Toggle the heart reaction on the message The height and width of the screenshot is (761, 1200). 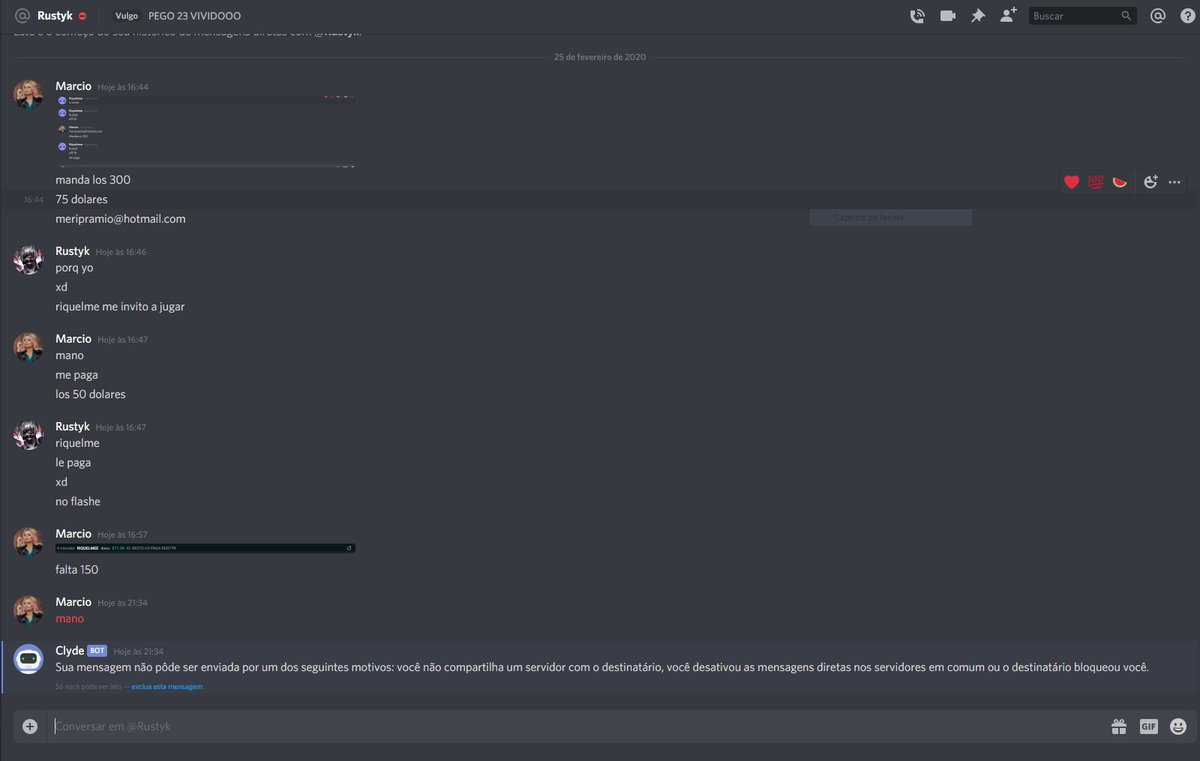pos(1072,182)
